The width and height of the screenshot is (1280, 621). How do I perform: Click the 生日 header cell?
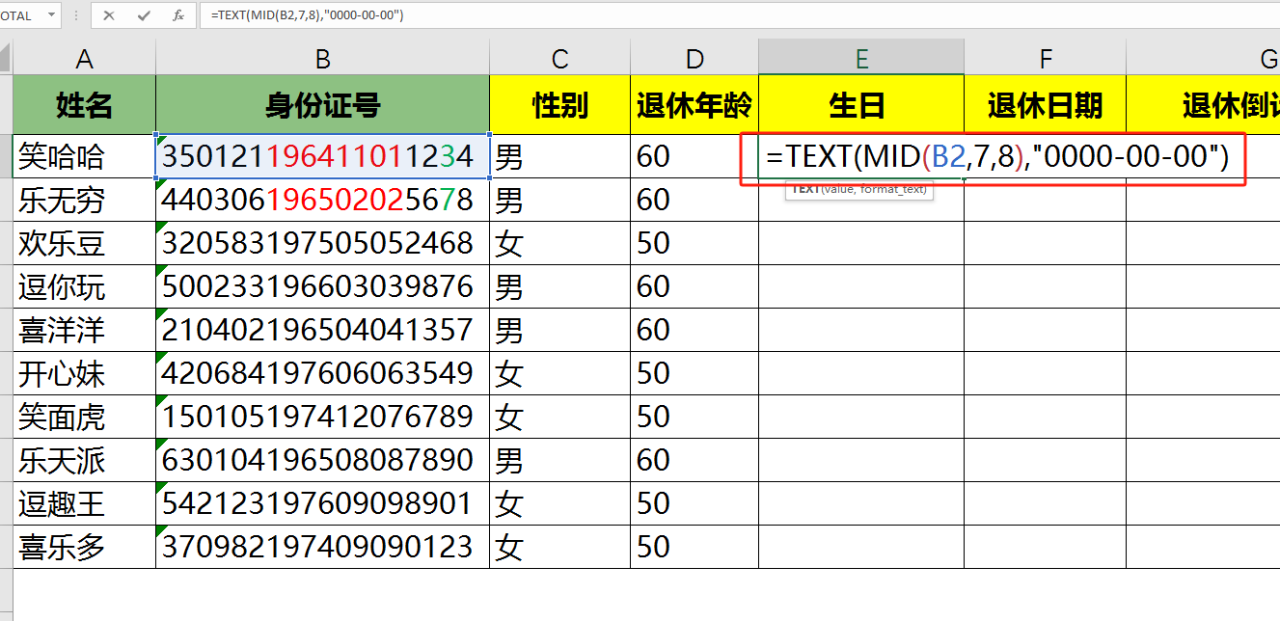coord(861,105)
